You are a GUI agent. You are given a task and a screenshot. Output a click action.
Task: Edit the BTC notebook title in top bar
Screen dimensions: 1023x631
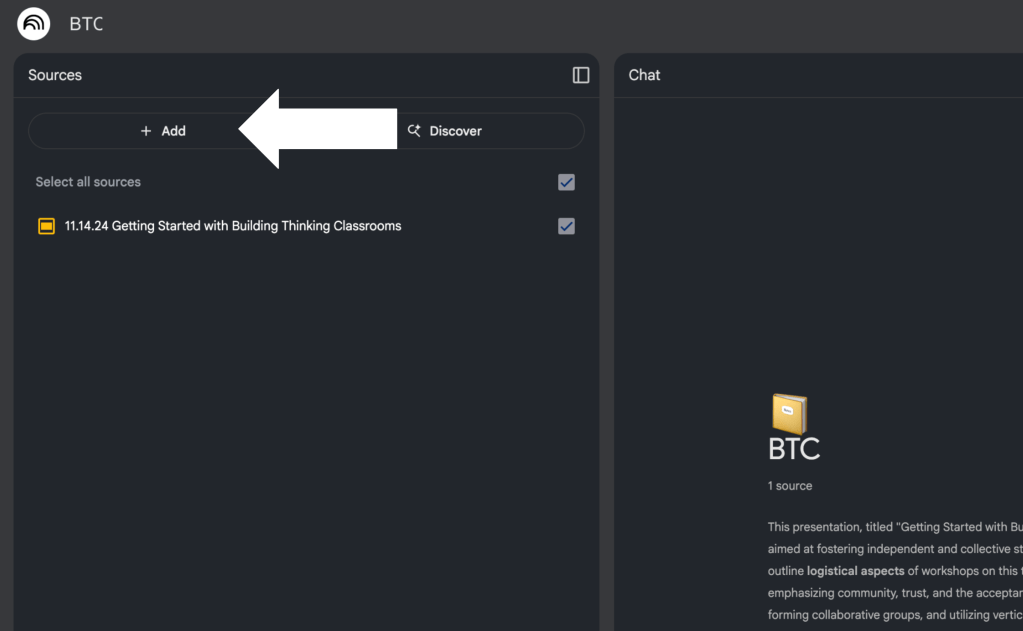pyautogui.click(x=86, y=24)
